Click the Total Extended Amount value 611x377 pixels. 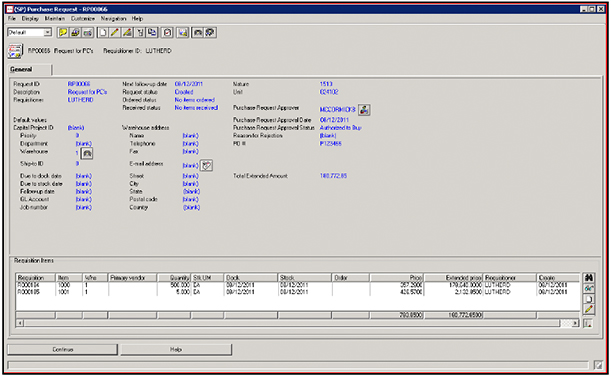tap(333, 176)
